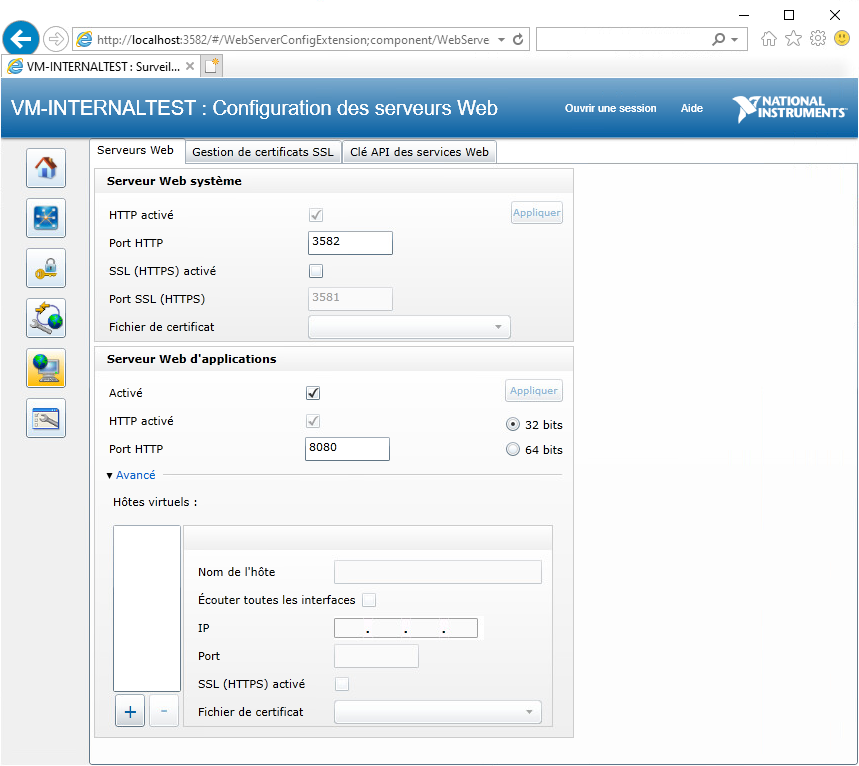The image size is (859, 766).
Task: Select the globe and computer web server icon
Action: [x=46, y=368]
